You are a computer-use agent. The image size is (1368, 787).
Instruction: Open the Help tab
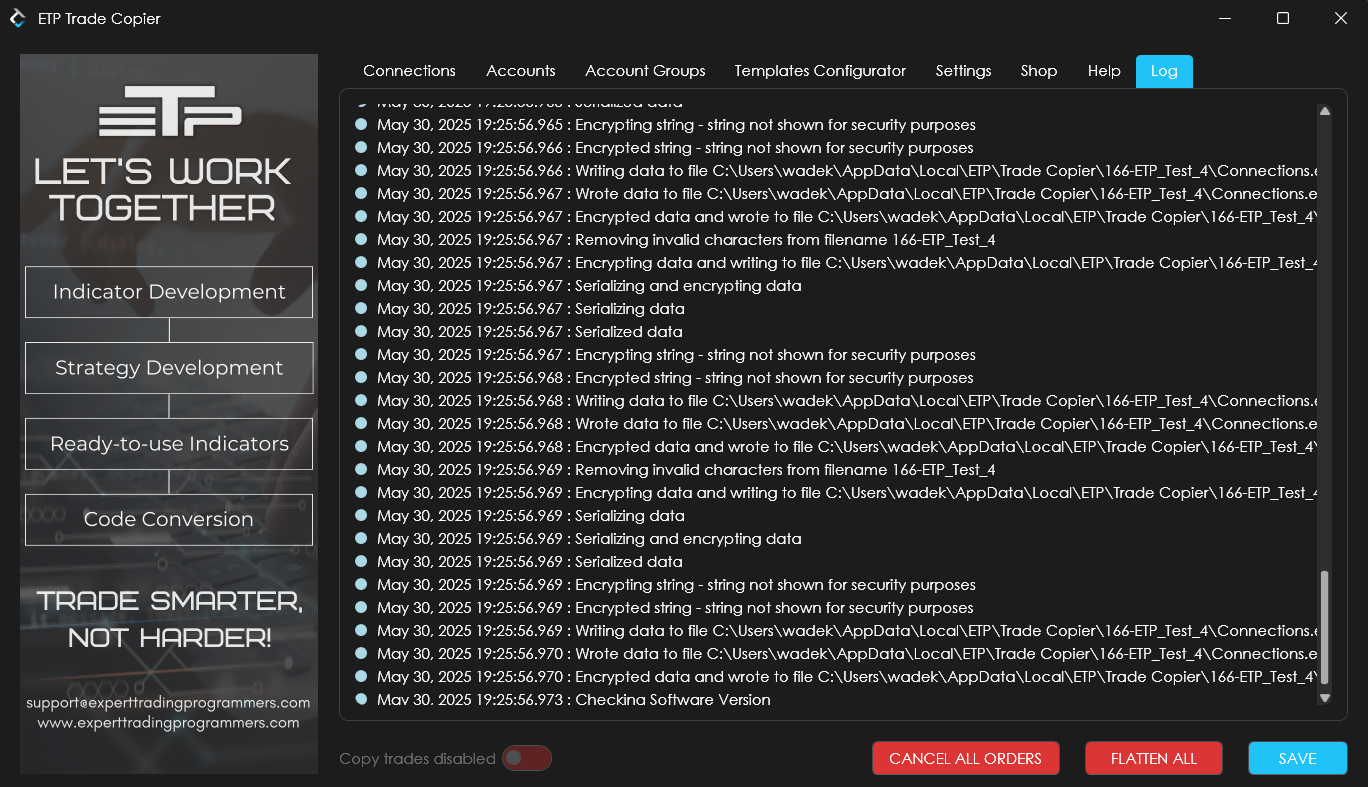(1104, 71)
